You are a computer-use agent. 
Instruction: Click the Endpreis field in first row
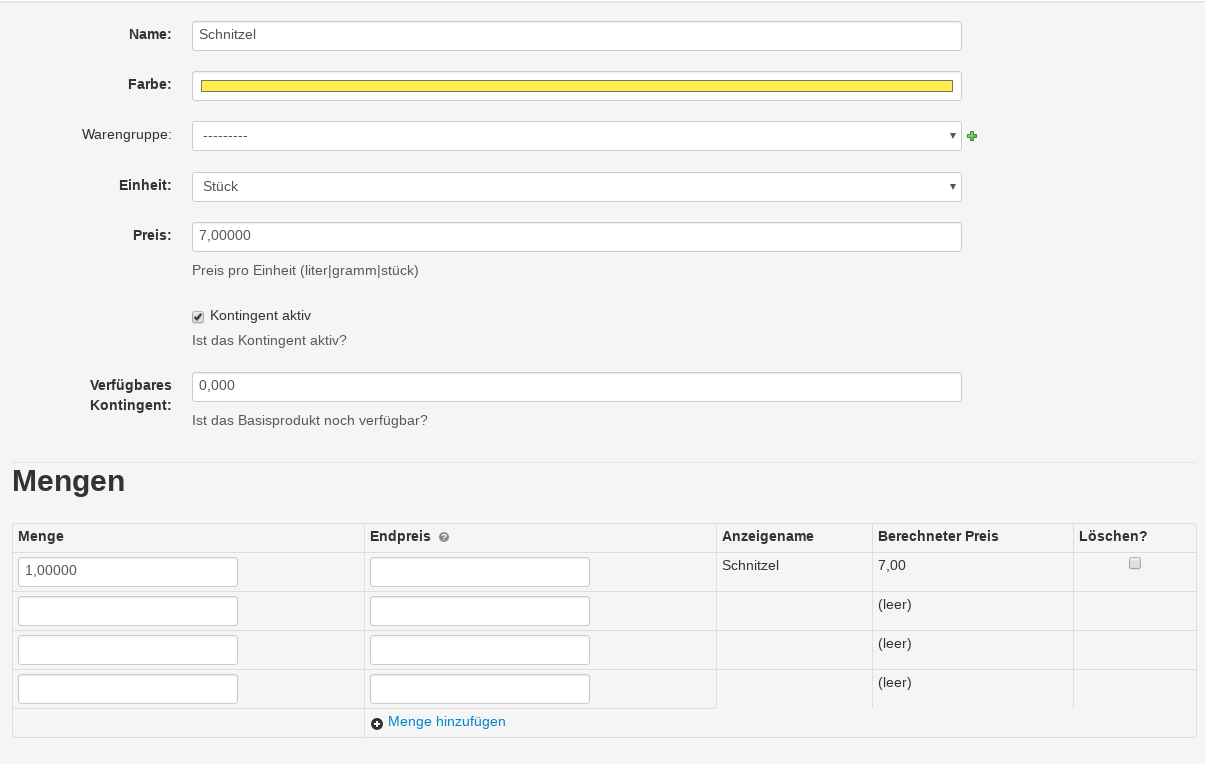[480, 572]
